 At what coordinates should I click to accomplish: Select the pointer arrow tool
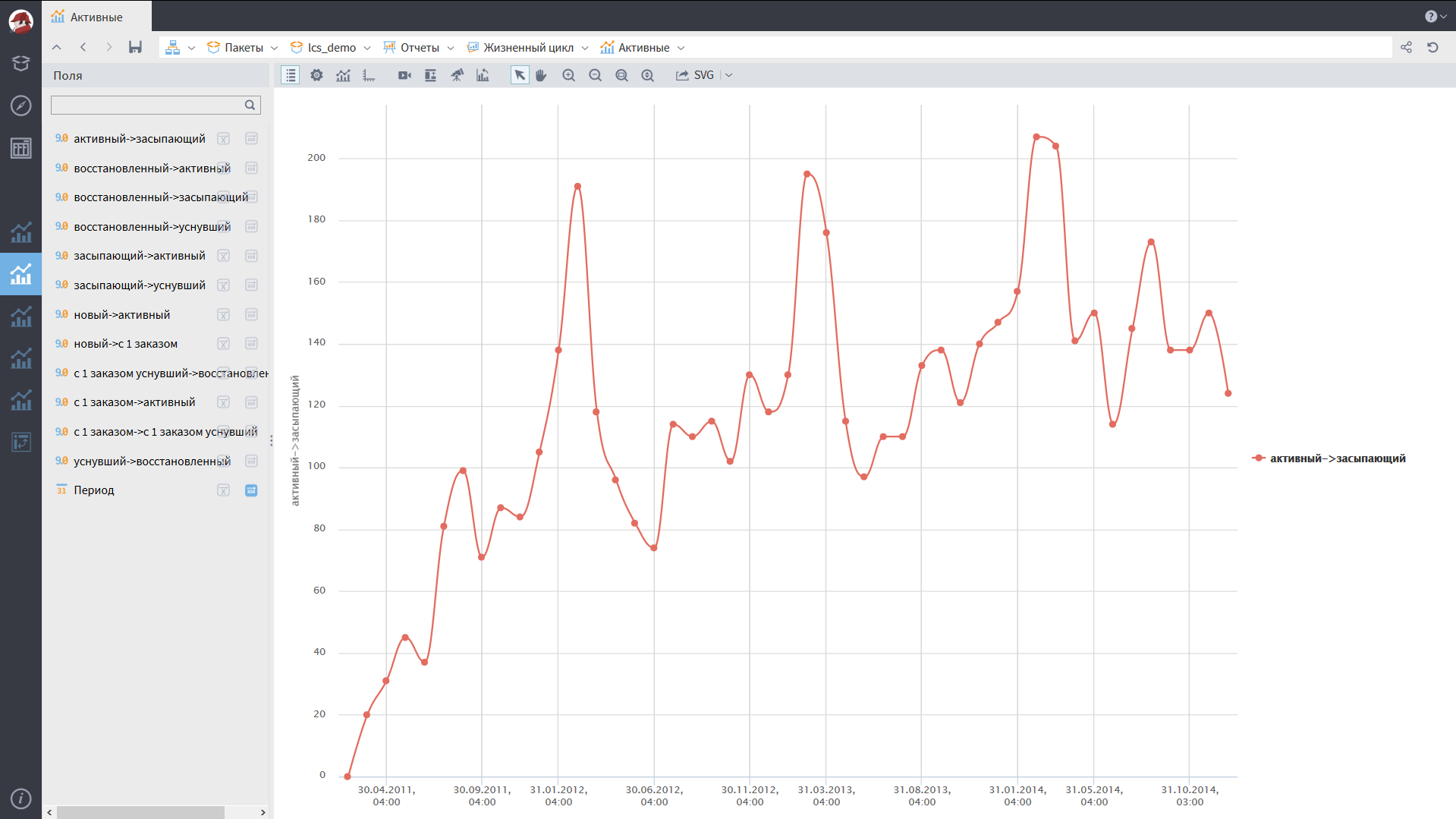pyautogui.click(x=519, y=75)
